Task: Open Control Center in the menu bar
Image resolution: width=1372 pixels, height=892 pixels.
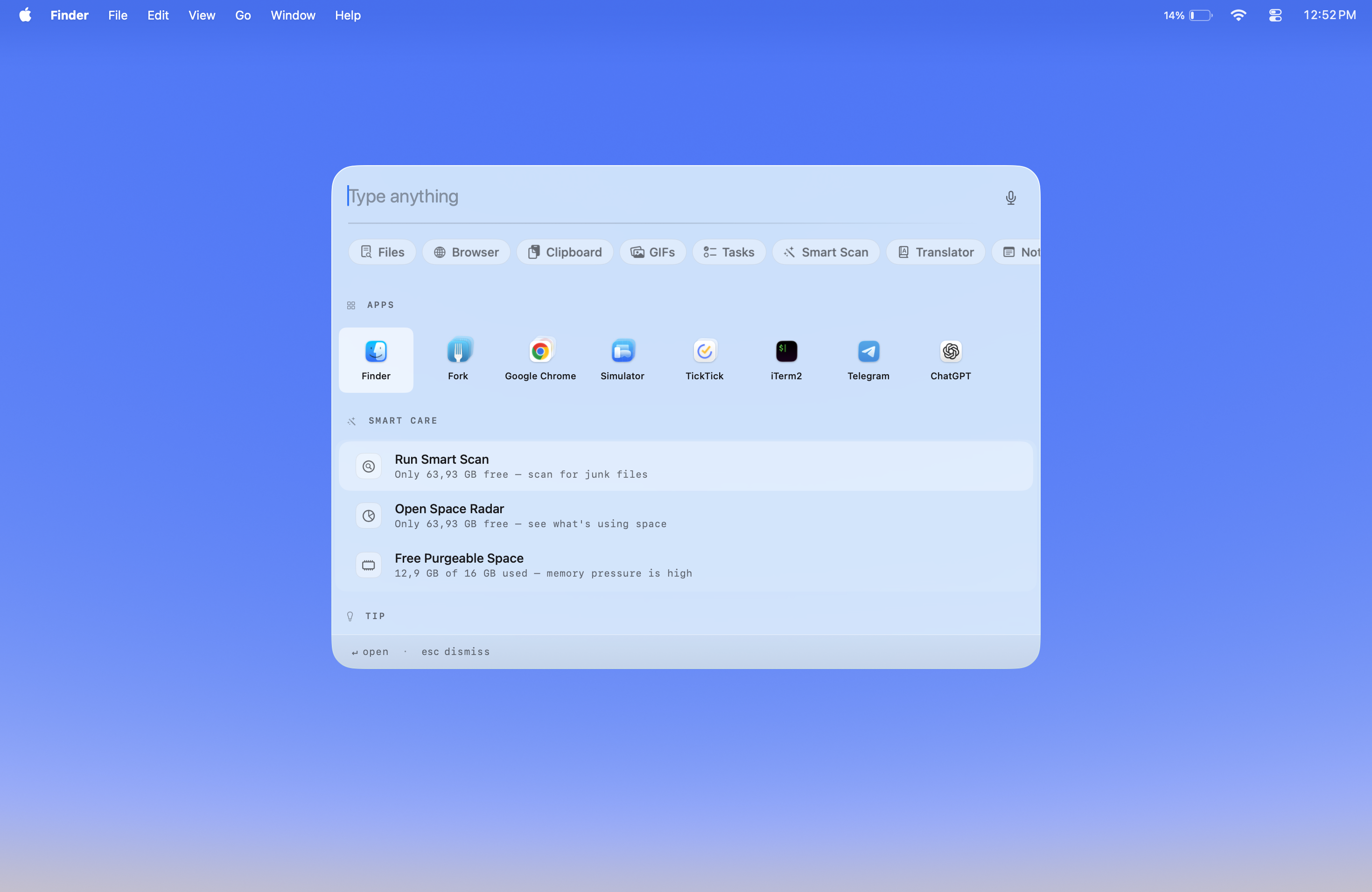Action: 1275,15
